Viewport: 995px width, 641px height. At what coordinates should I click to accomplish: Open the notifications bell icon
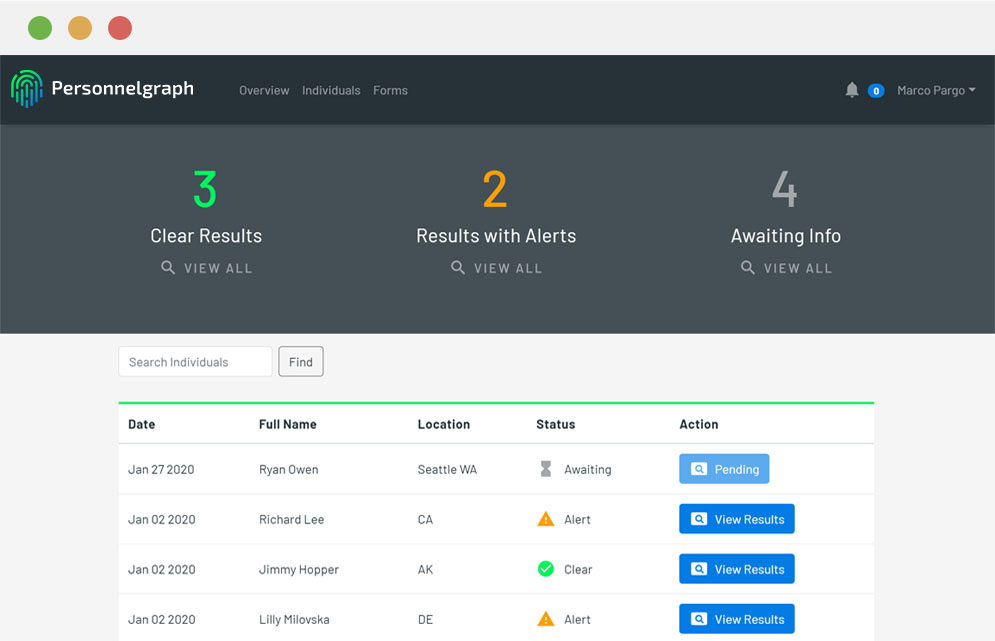pyautogui.click(x=852, y=90)
